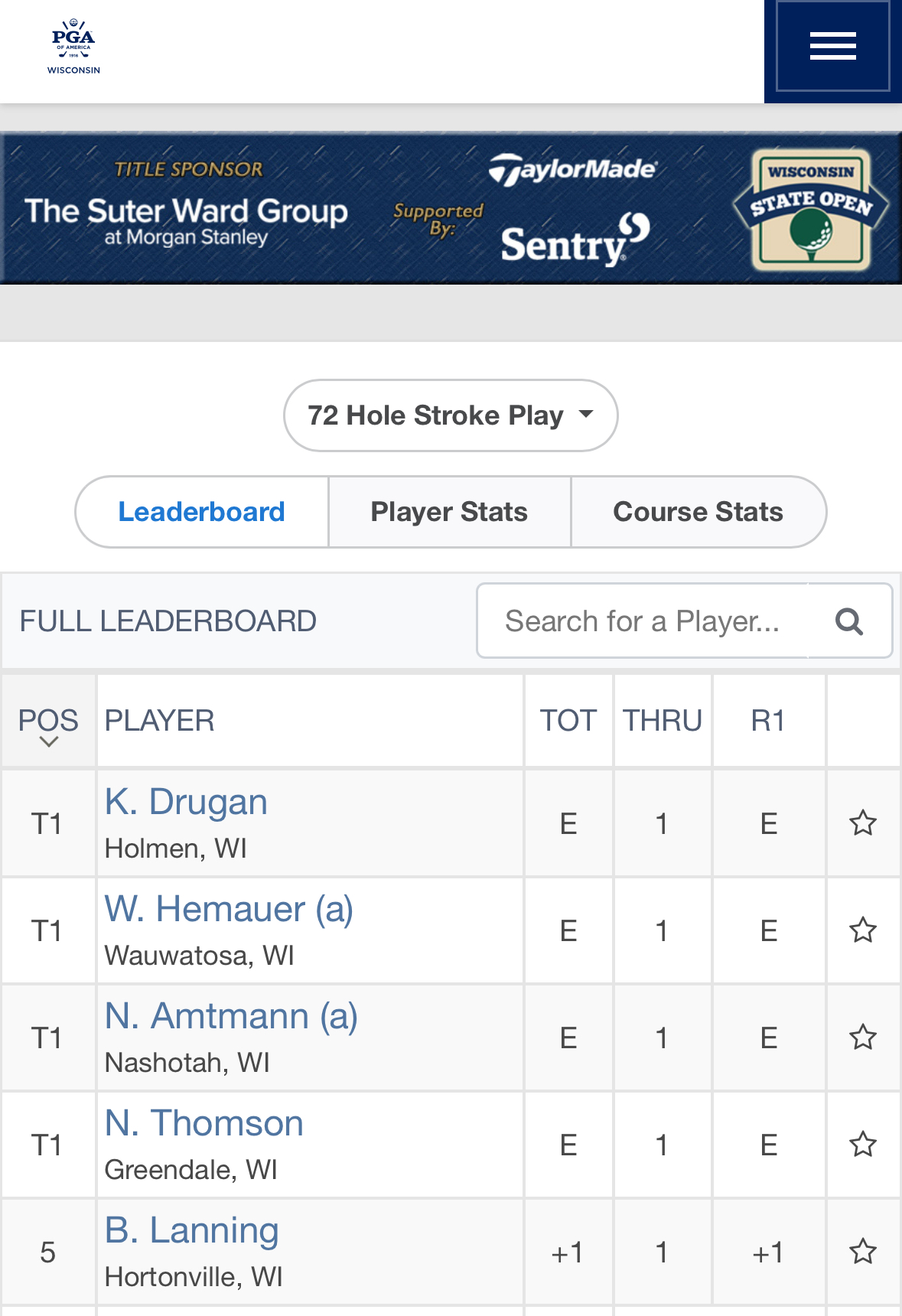Screen dimensions: 902x1316
Task: Add B. Lanning to favorites
Action: pyautogui.click(x=863, y=1252)
